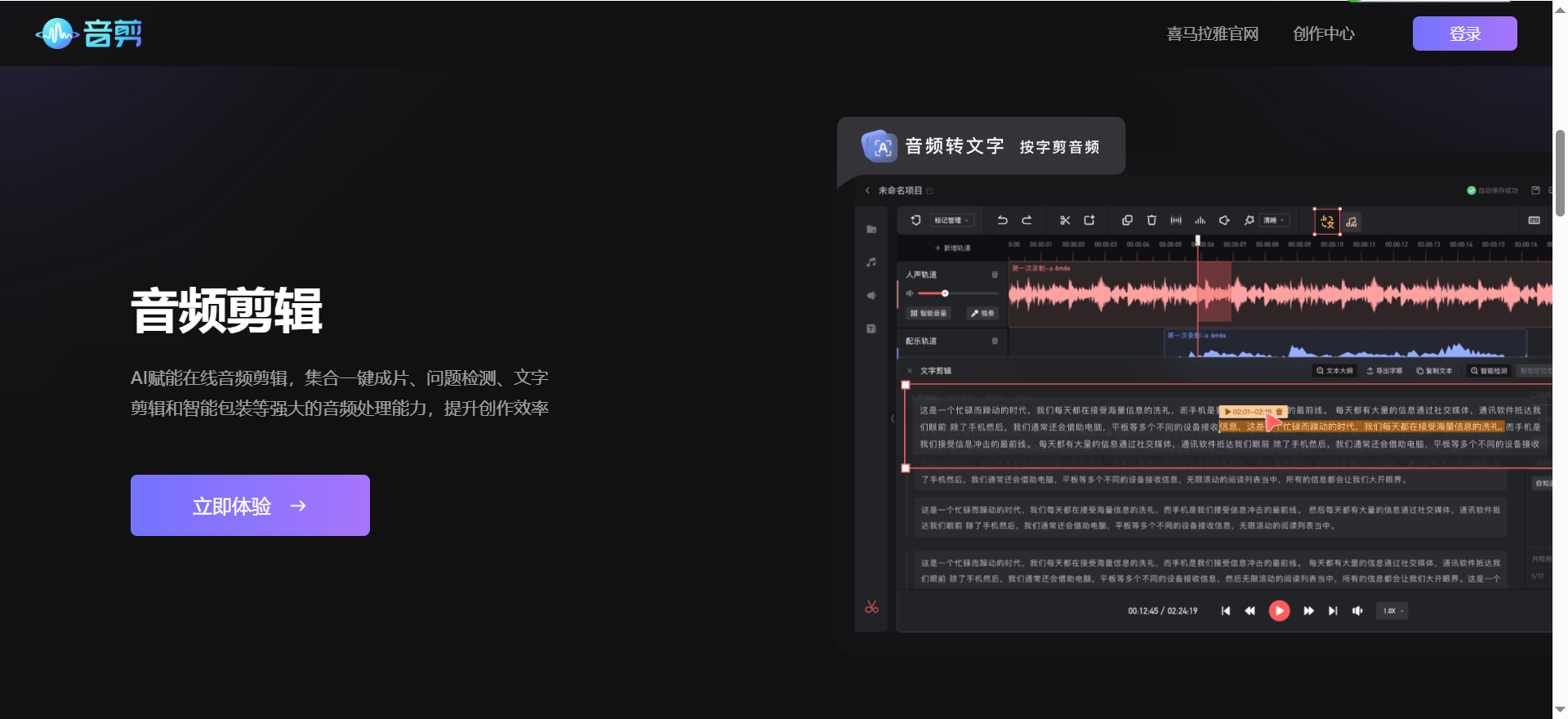This screenshot has height=719, width=1568.
Task: Click the orange music note icon
Action: pos(1352,221)
